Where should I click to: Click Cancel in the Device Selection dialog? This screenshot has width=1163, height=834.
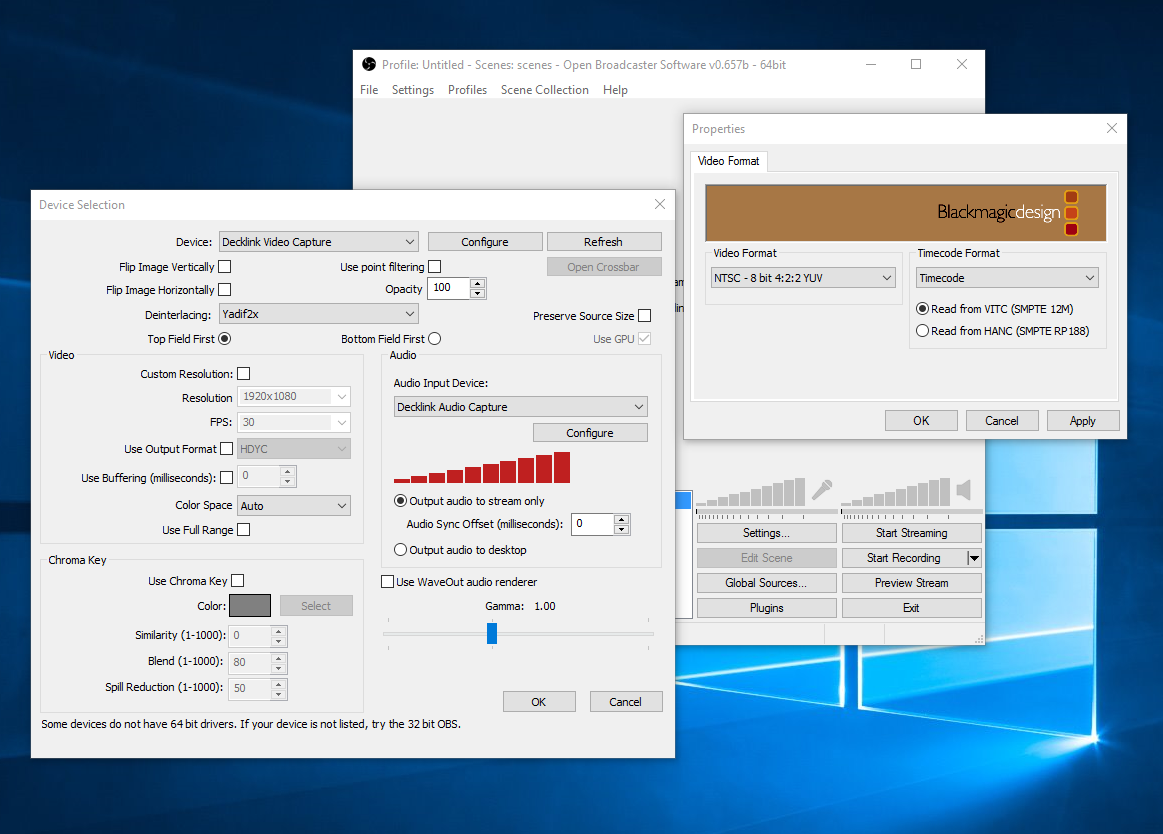tap(625, 702)
